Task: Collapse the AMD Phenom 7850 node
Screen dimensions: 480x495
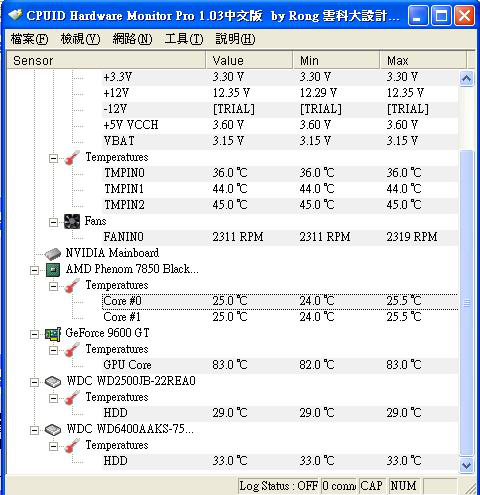Action: pos(34,270)
